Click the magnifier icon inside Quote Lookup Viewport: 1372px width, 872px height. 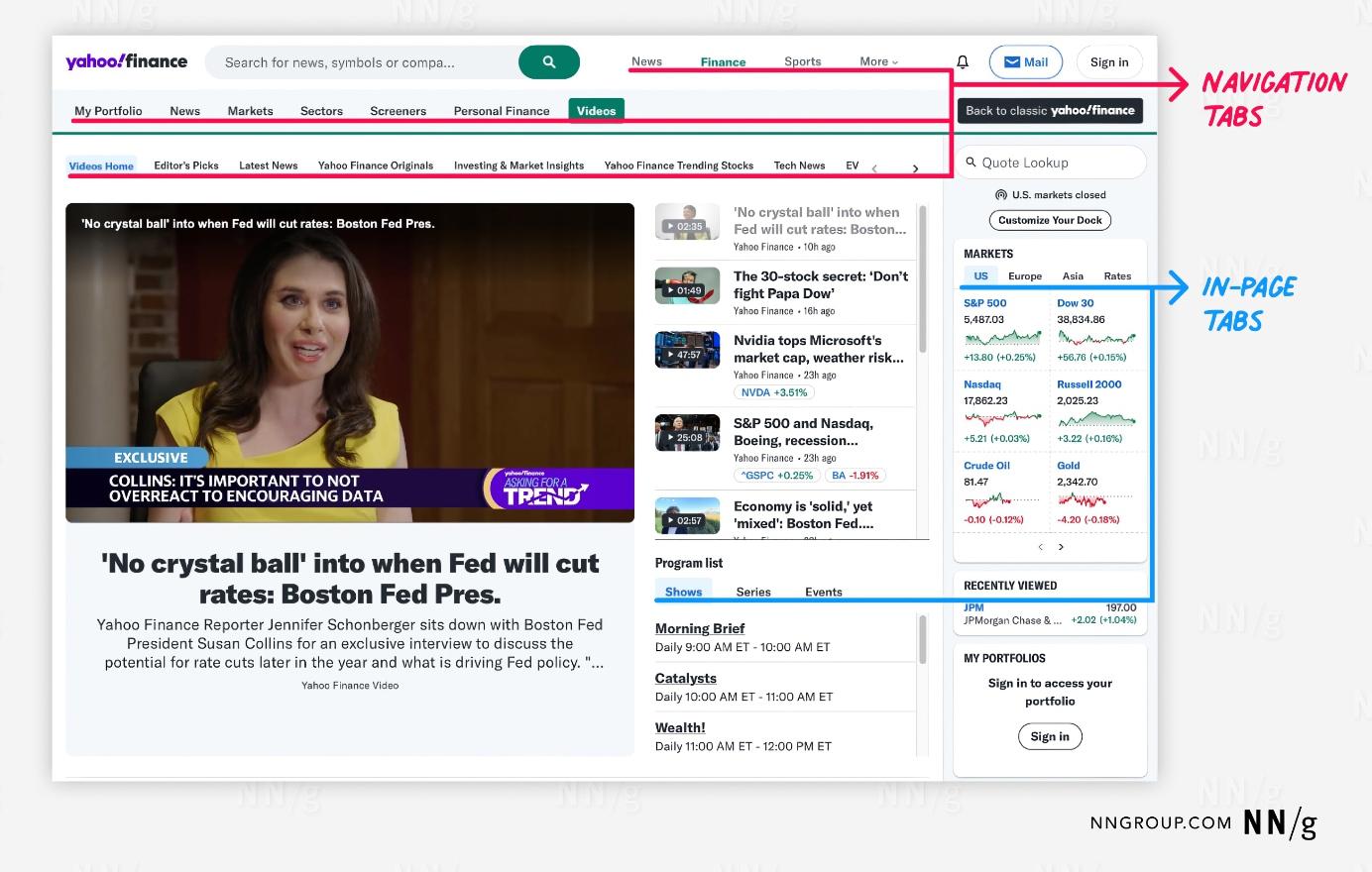(971, 162)
